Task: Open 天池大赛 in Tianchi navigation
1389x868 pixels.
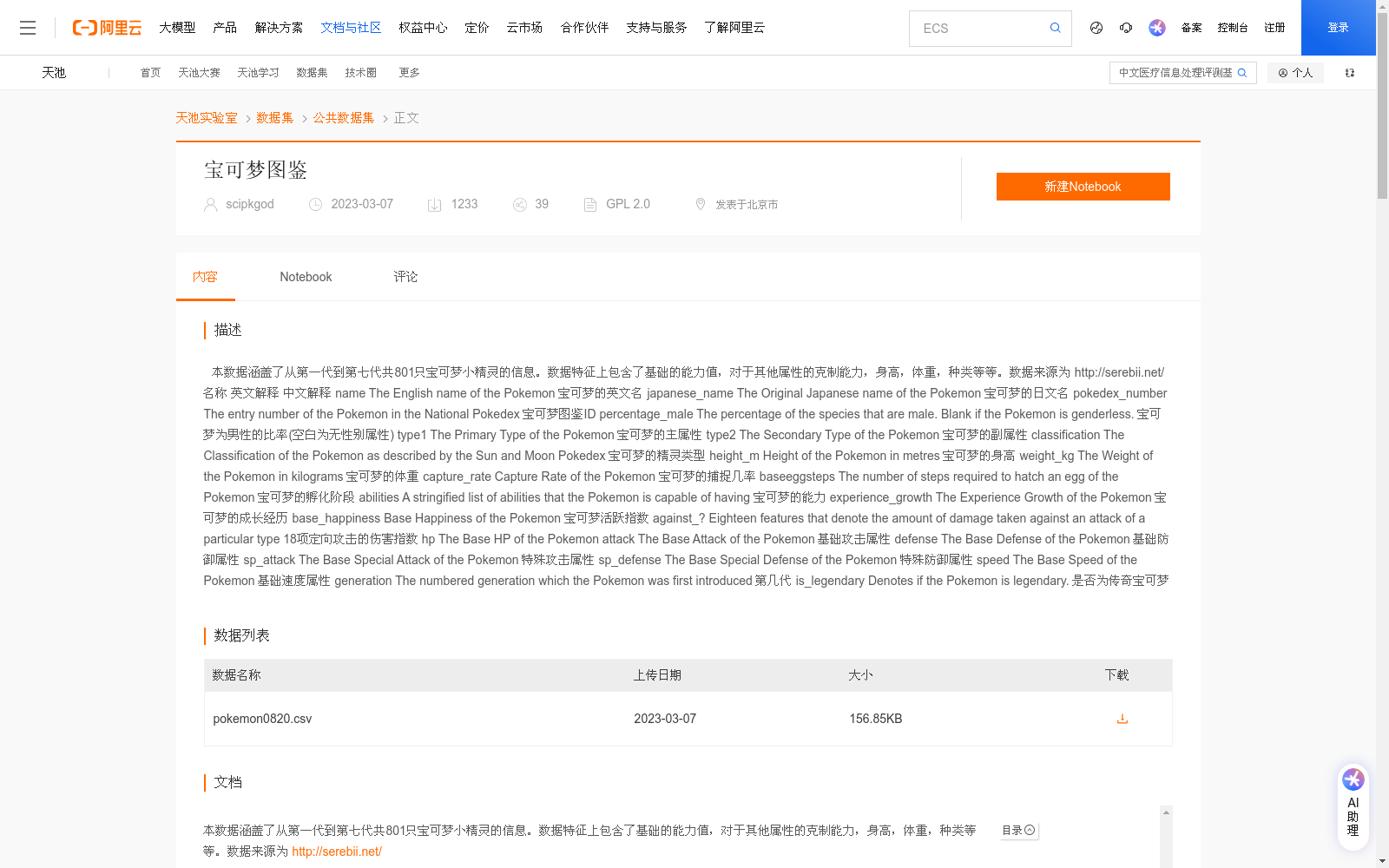Action: coord(199,73)
